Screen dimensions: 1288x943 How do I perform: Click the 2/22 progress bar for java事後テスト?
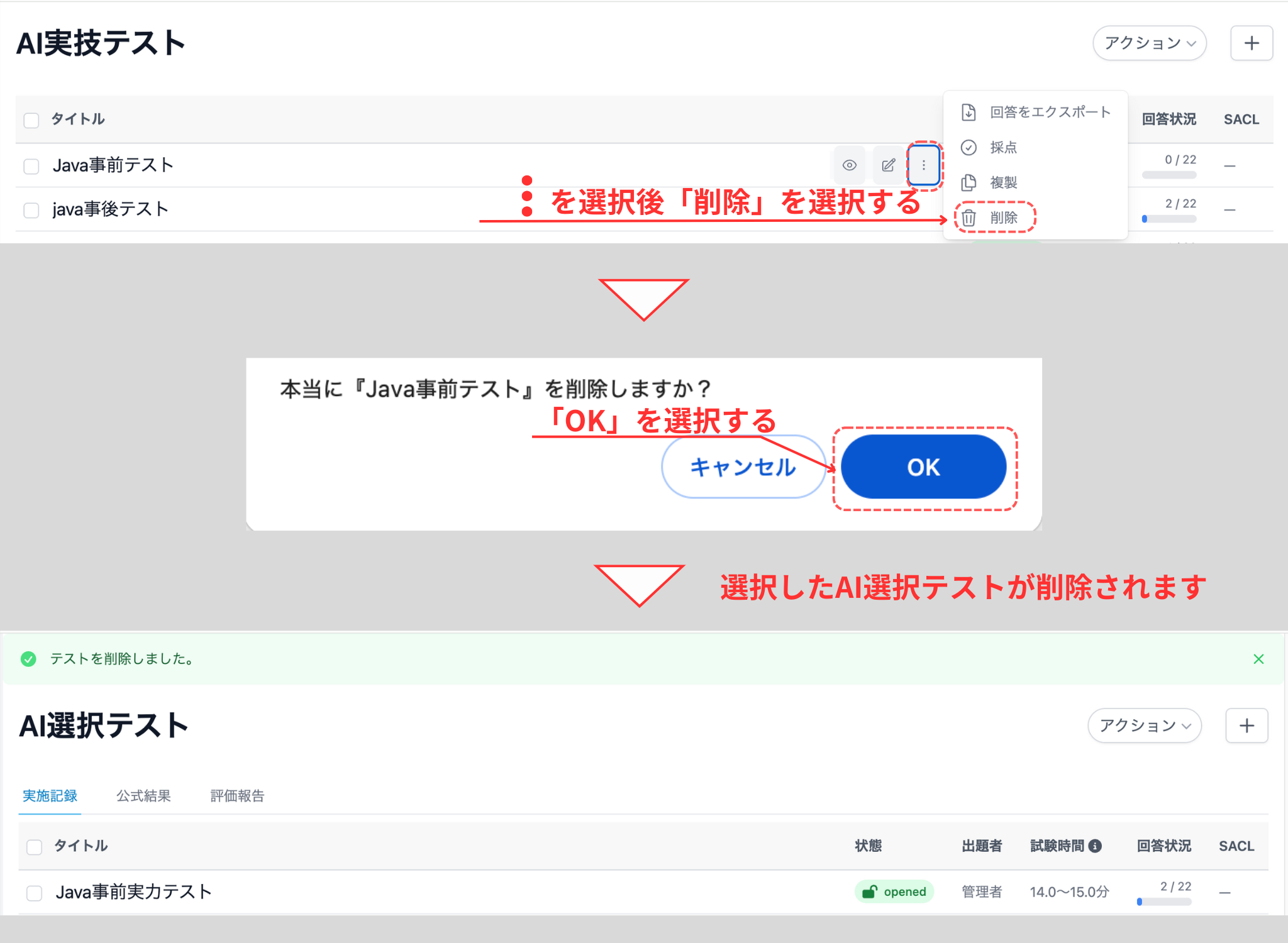pos(1170,219)
